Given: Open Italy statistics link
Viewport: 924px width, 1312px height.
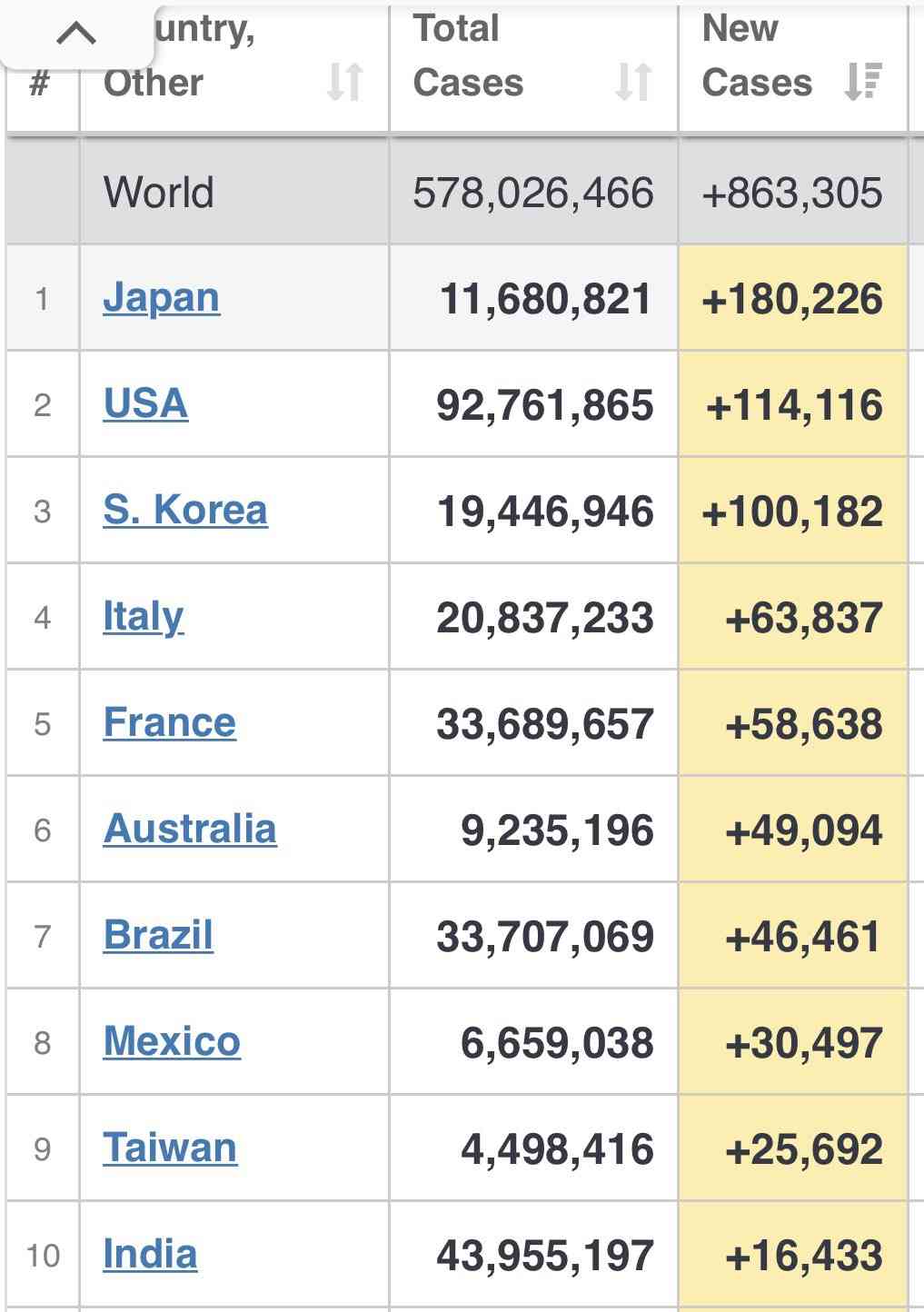Looking at the screenshot, I should (x=144, y=617).
